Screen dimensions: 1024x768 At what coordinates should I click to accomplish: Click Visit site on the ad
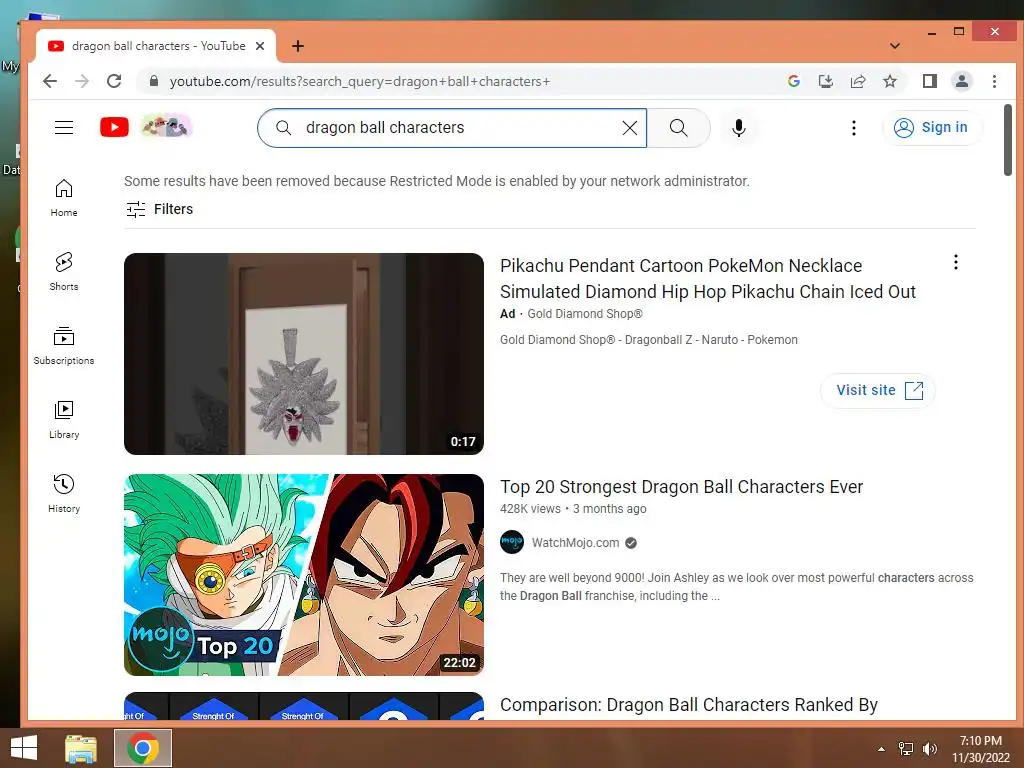point(878,391)
